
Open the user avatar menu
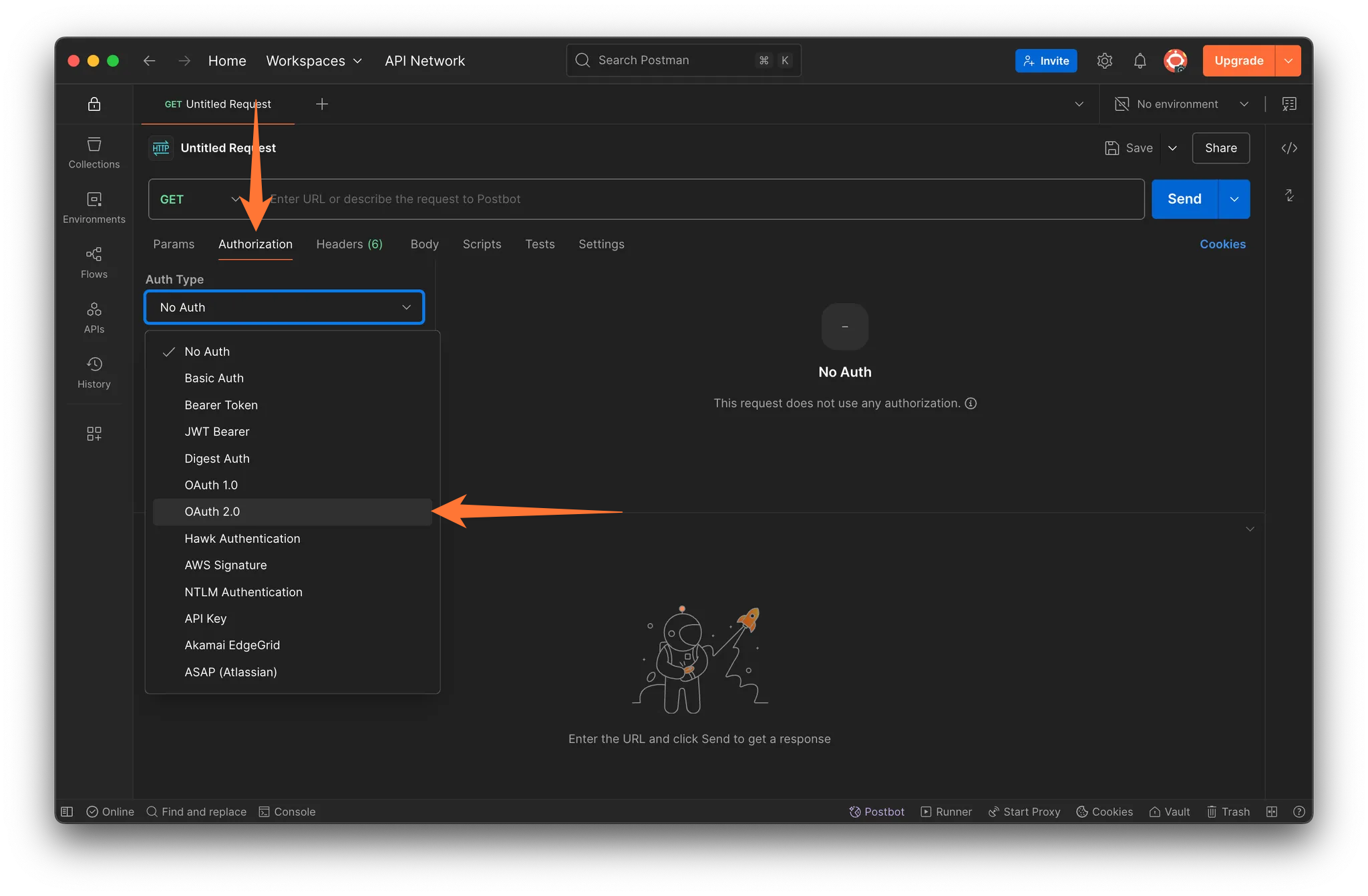coord(1176,61)
